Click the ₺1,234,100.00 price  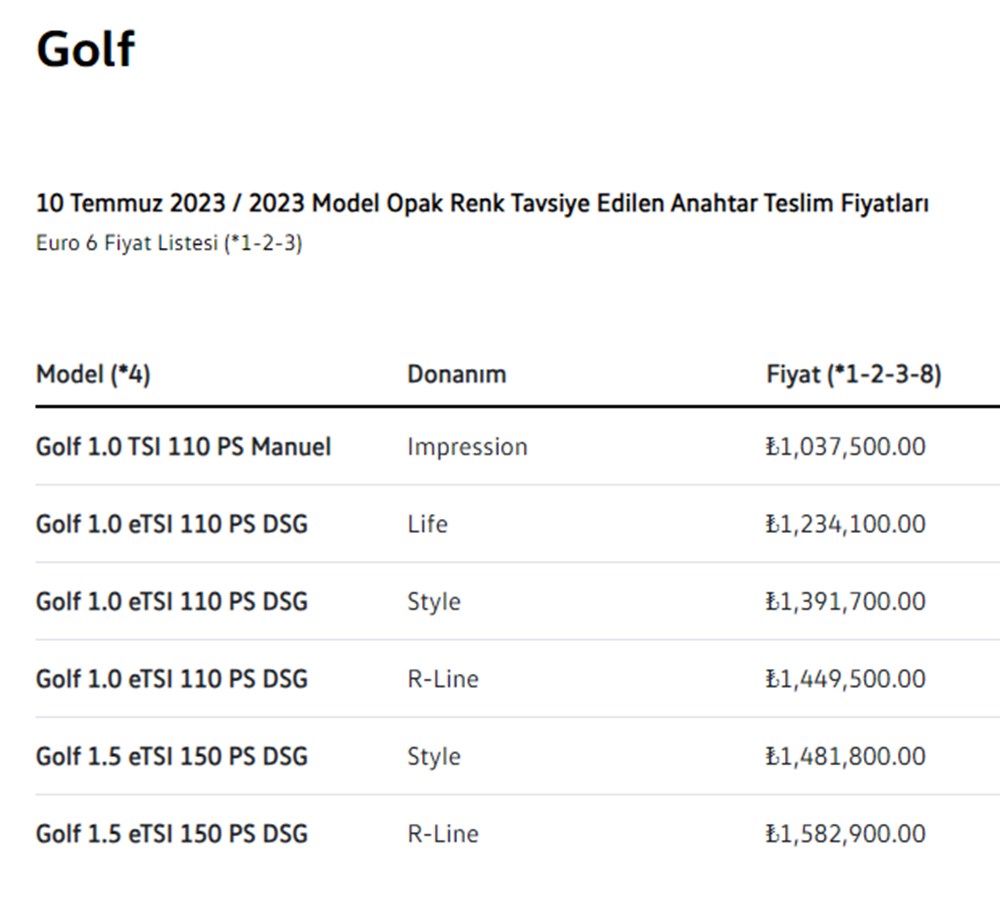click(845, 524)
